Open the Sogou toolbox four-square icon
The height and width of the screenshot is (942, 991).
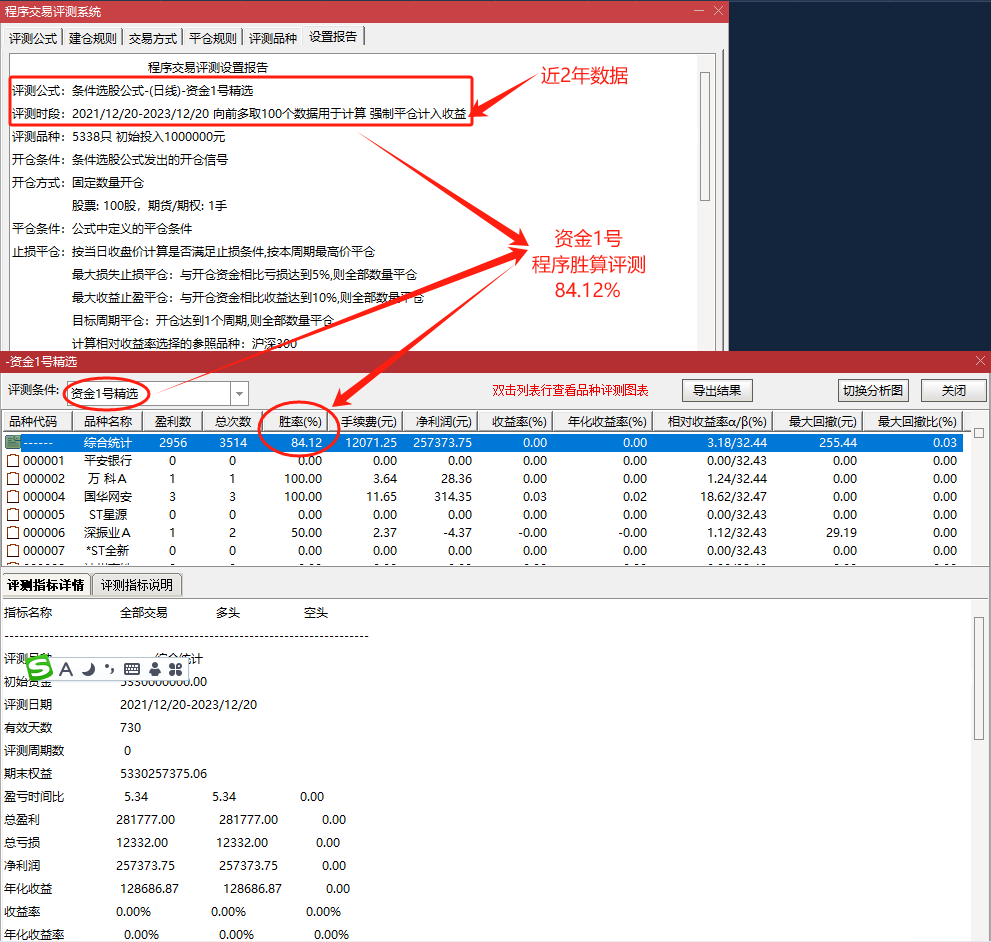click(x=176, y=669)
